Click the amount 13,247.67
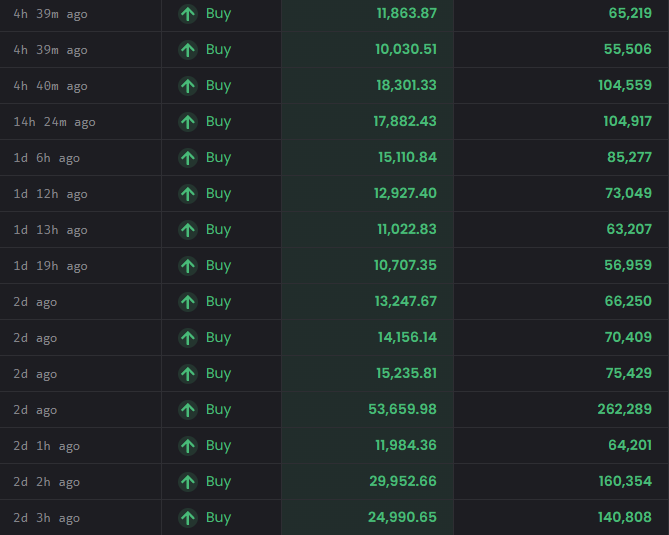The height and width of the screenshot is (535, 669). [406, 301]
